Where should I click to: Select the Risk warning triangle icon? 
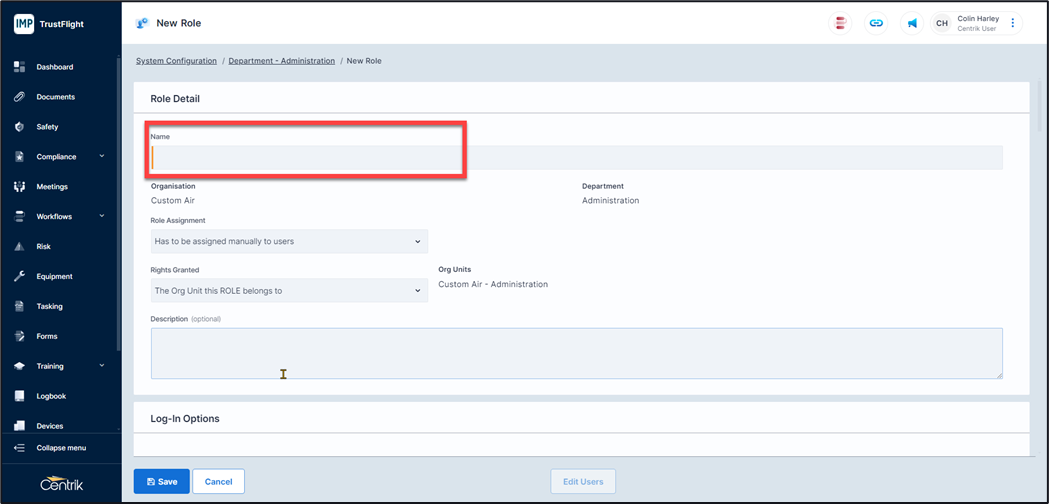click(x=19, y=246)
